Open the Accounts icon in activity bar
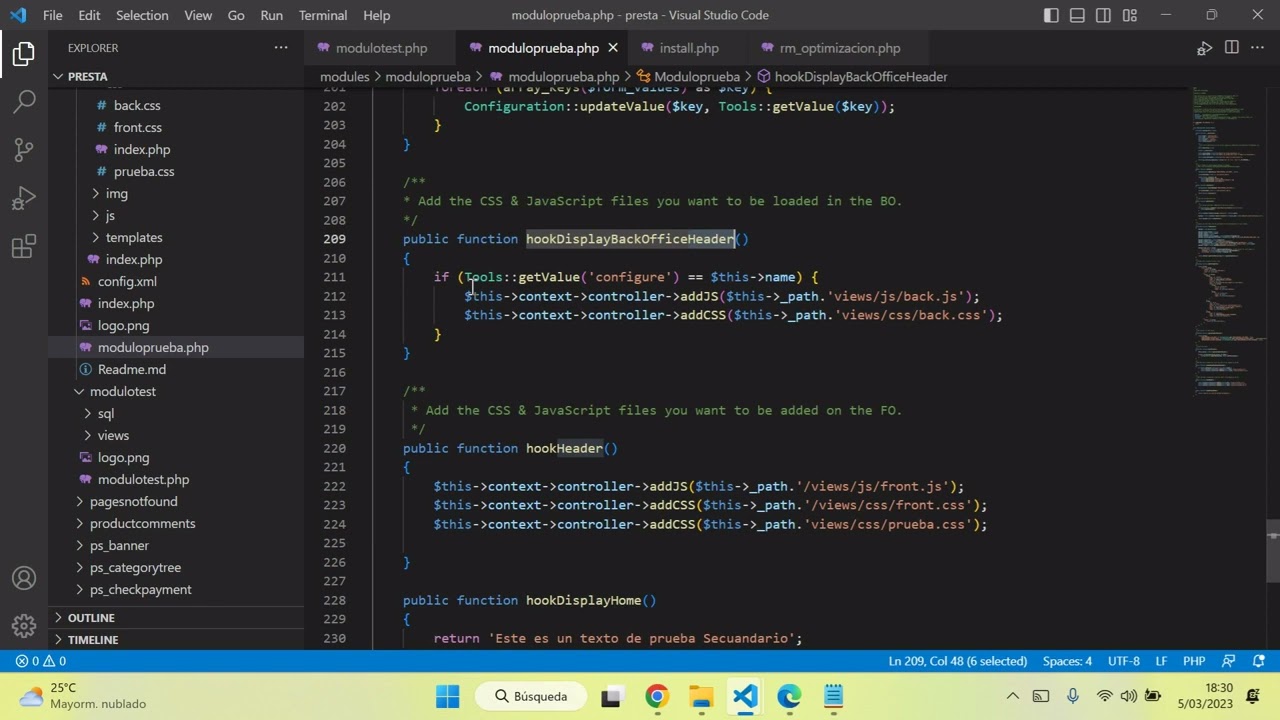The height and width of the screenshot is (720, 1280). tap(24, 578)
